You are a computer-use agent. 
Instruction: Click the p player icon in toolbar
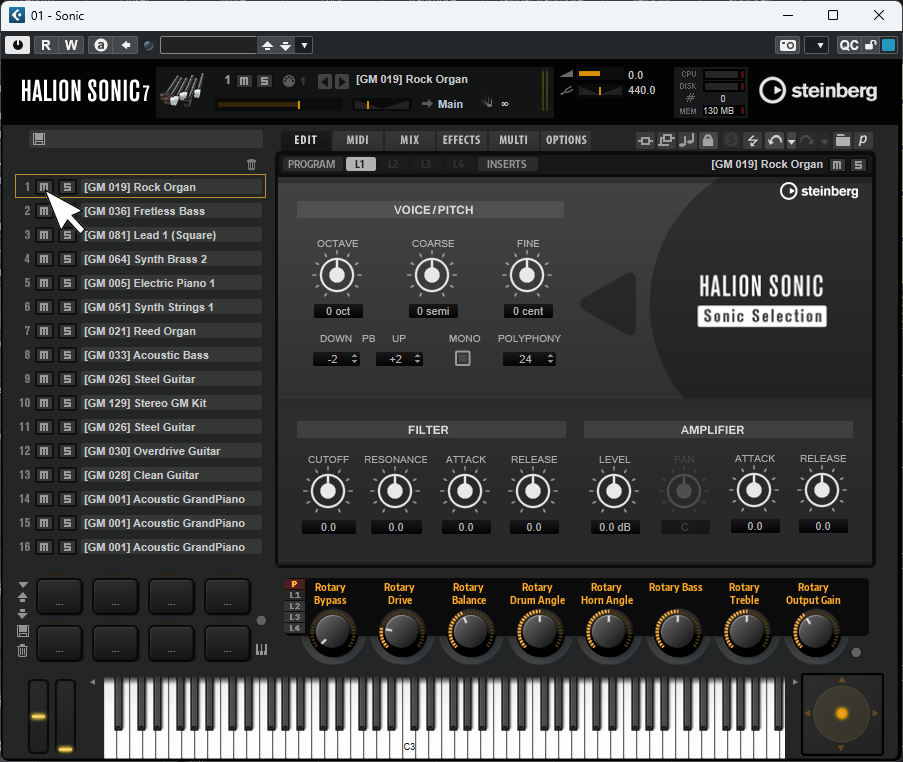click(x=863, y=140)
